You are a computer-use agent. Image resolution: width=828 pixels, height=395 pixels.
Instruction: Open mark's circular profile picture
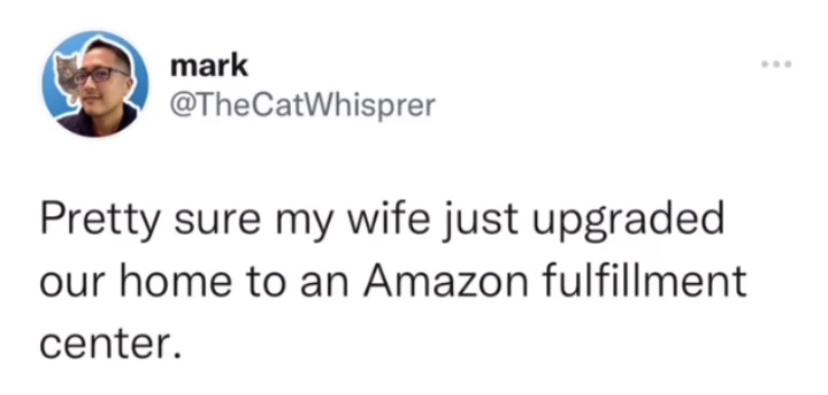pyautogui.click(x=95, y=84)
